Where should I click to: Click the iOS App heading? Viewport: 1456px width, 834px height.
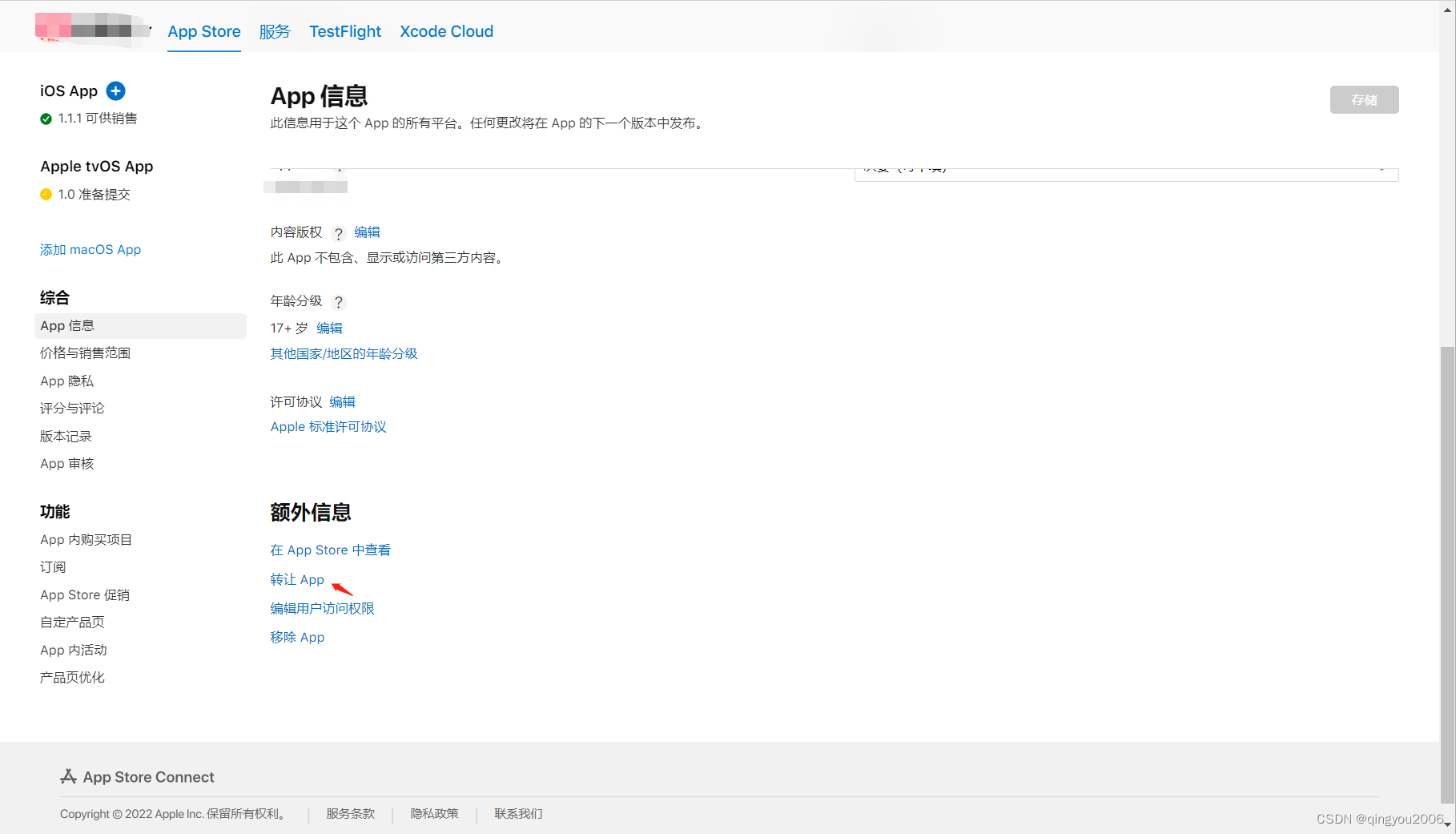click(x=69, y=91)
